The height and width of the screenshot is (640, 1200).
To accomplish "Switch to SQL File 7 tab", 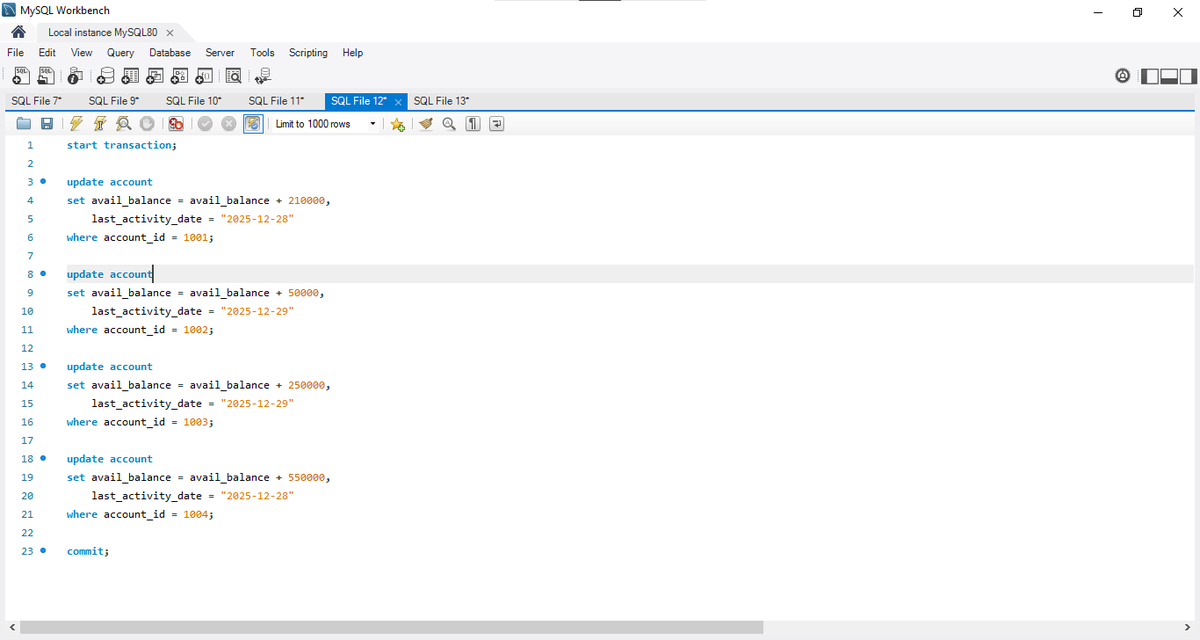I will (36, 101).
